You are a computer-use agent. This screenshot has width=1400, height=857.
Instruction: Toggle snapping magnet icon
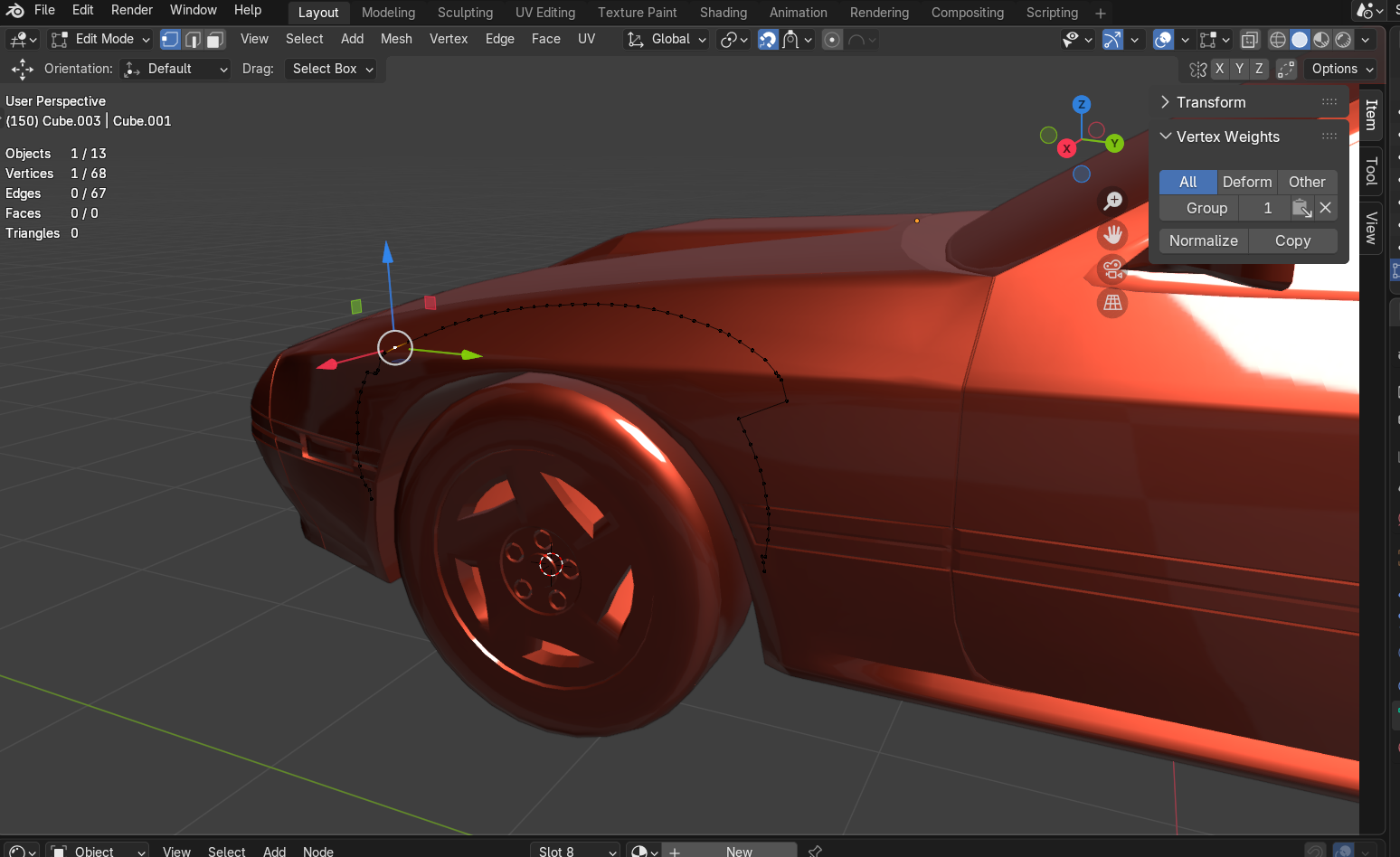pos(768,40)
